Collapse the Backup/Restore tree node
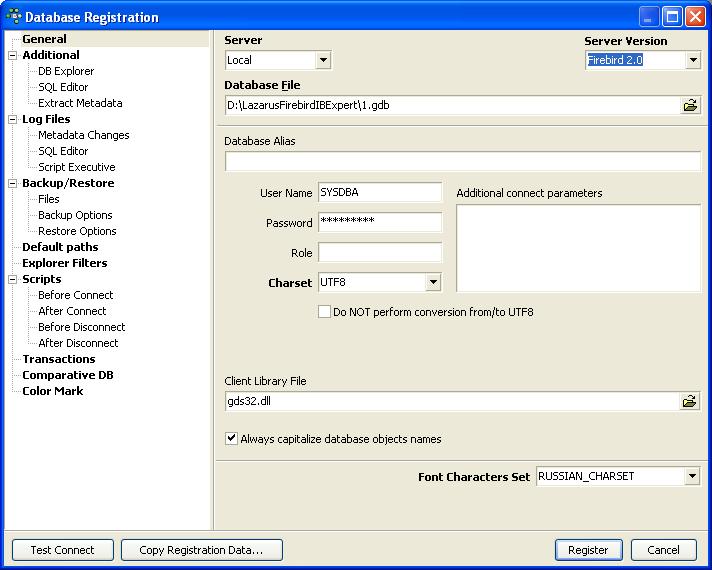 [x=13, y=183]
